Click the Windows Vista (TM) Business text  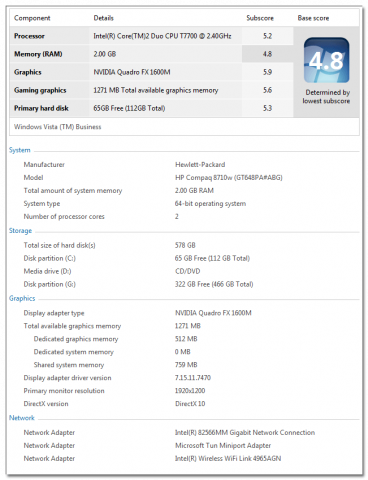[57, 127]
